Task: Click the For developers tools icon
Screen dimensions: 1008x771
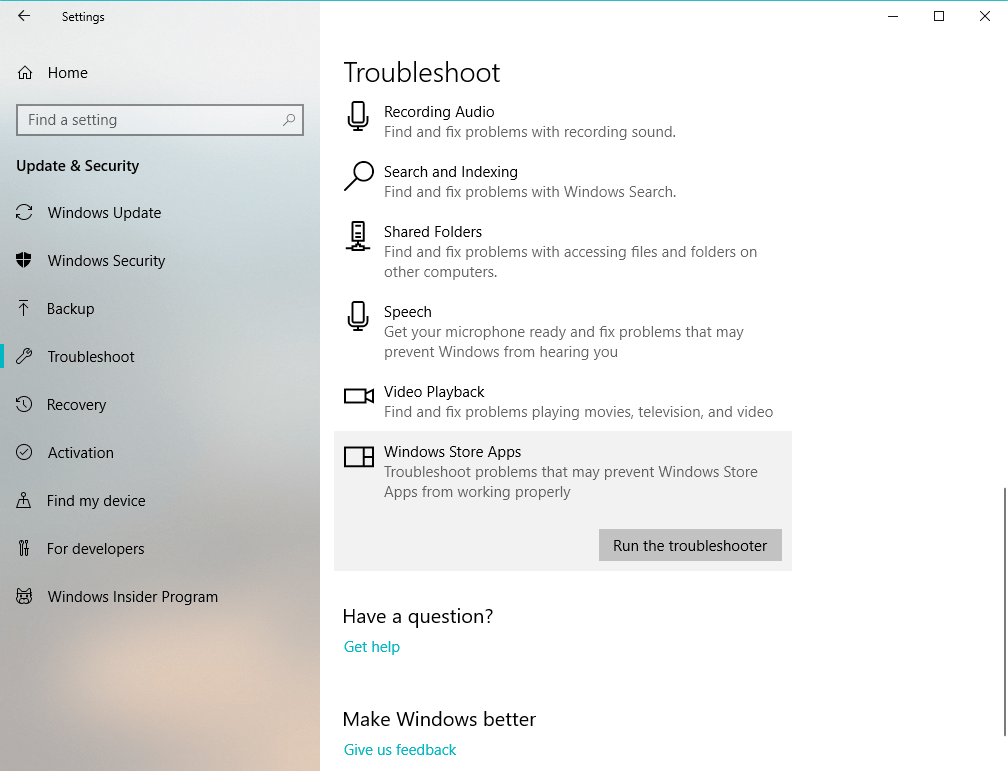Action: pyautogui.click(x=24, y=549)
